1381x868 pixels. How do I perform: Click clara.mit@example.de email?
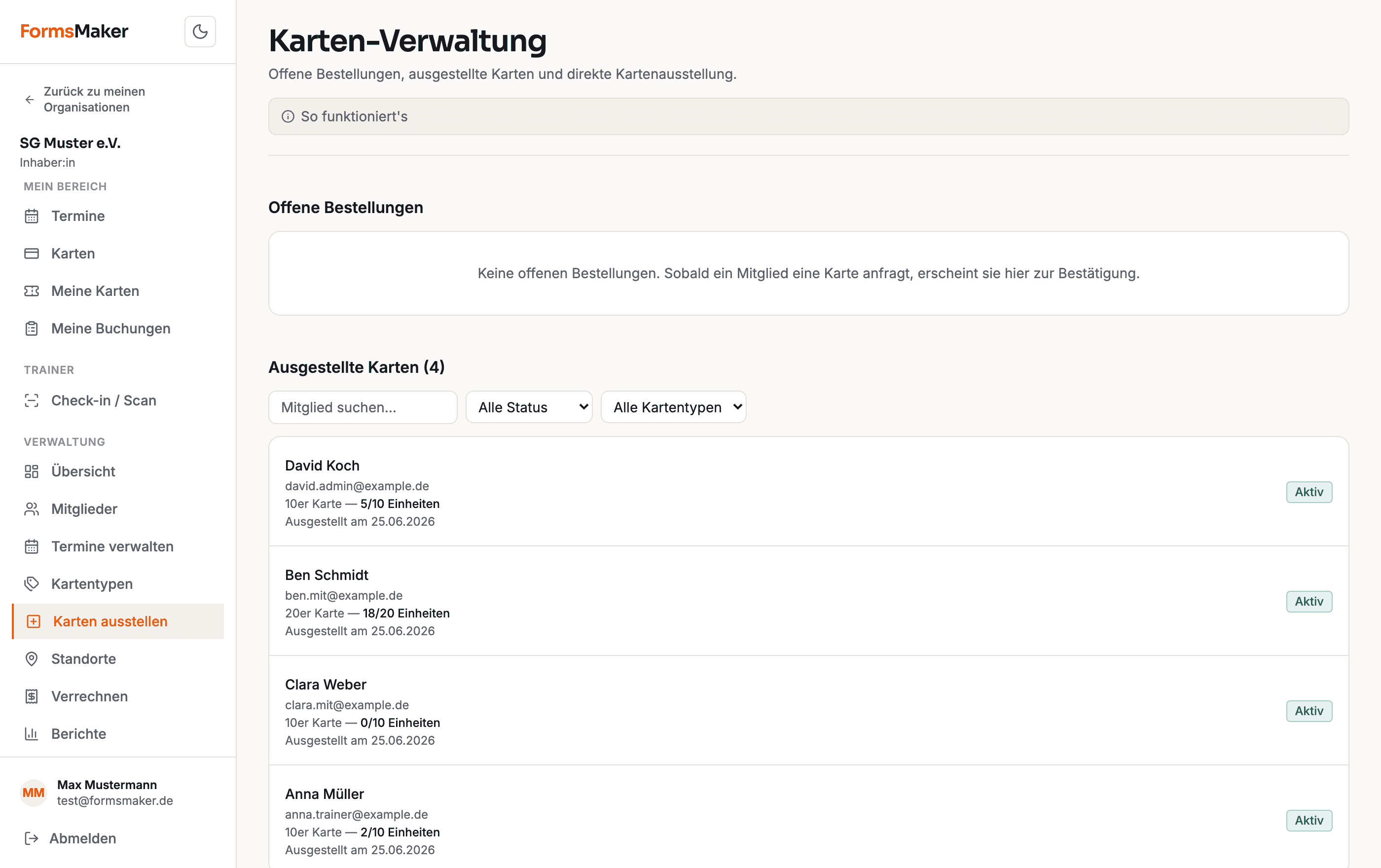(347, 705)
